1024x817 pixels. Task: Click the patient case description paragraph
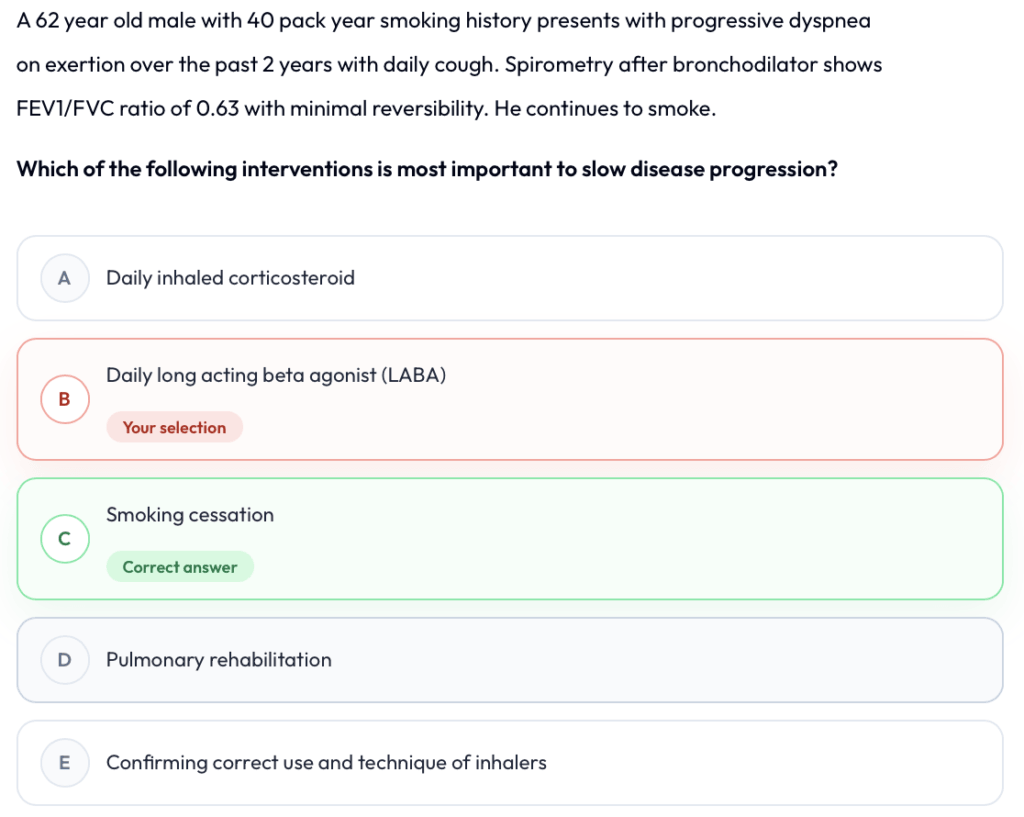pyautogui.click(x=449, y=65)
